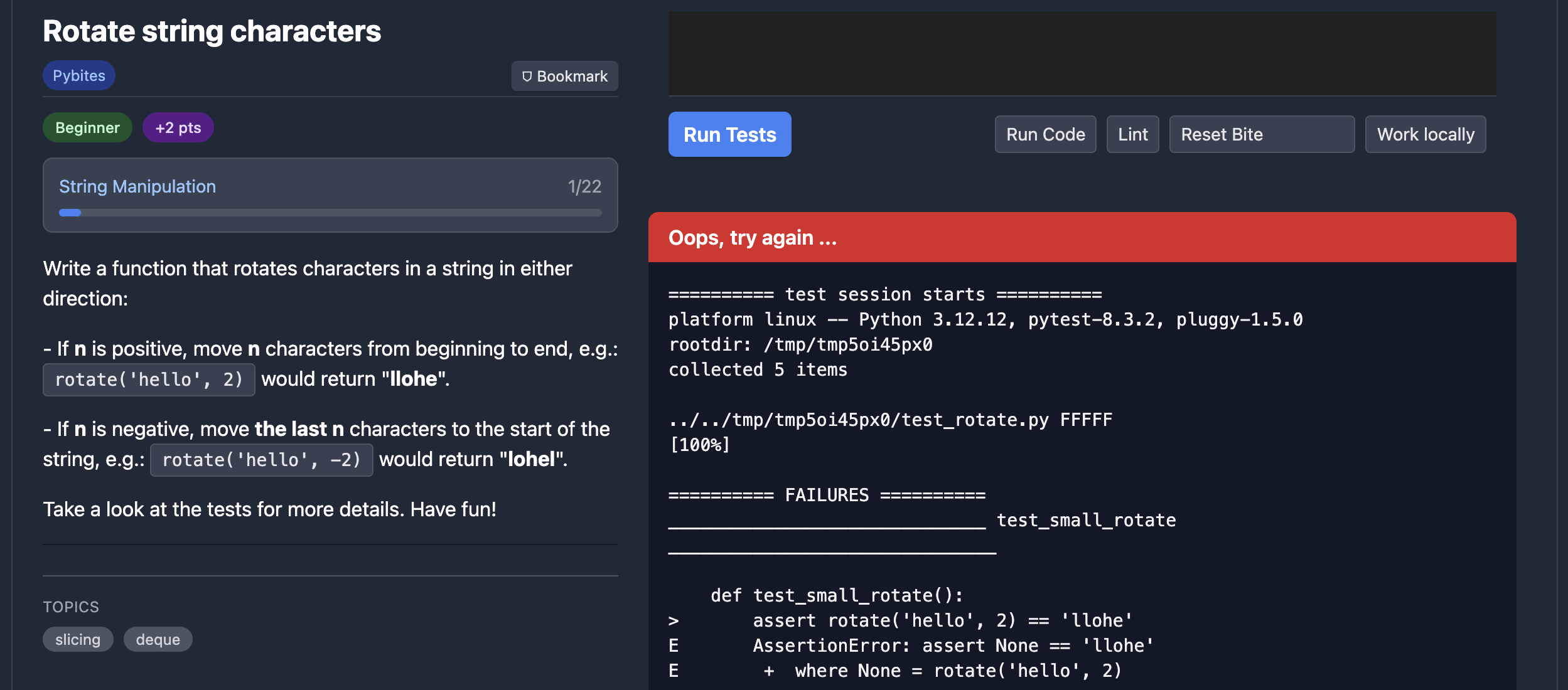1568x690 pixels.
Task: Select the slicing topic tag
Action: tap(78, 639)
